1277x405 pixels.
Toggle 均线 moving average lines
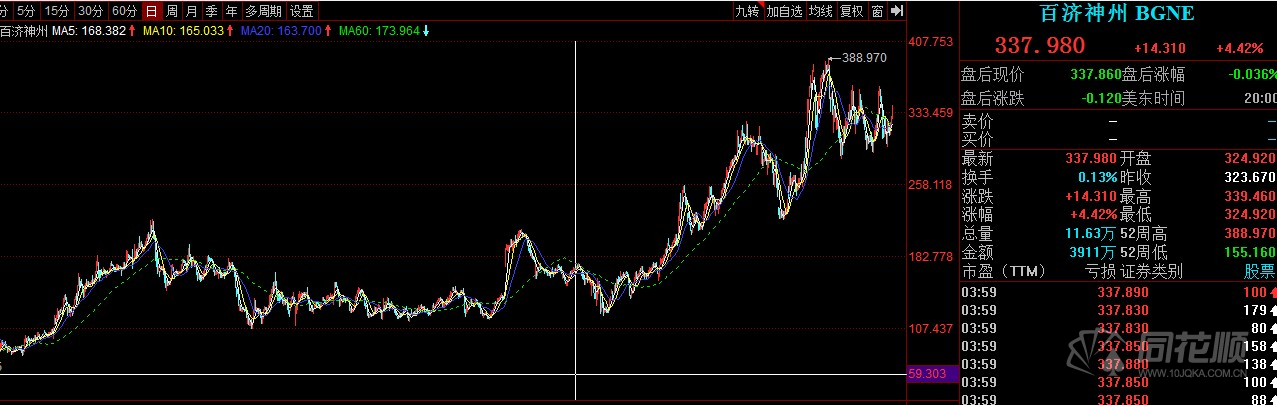(821, 11)
